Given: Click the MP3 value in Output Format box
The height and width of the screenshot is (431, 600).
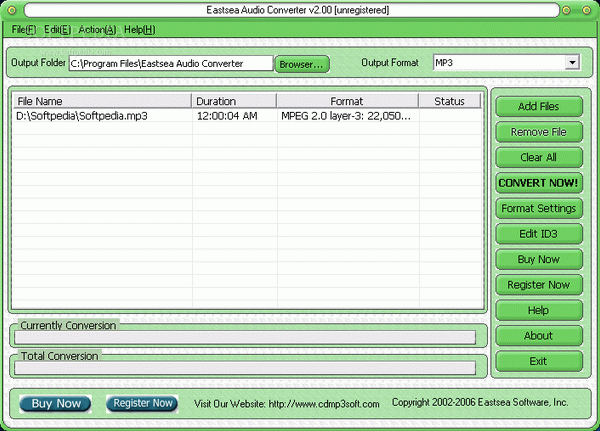Looking at the screenshot, I should click(x=444, y=62).
